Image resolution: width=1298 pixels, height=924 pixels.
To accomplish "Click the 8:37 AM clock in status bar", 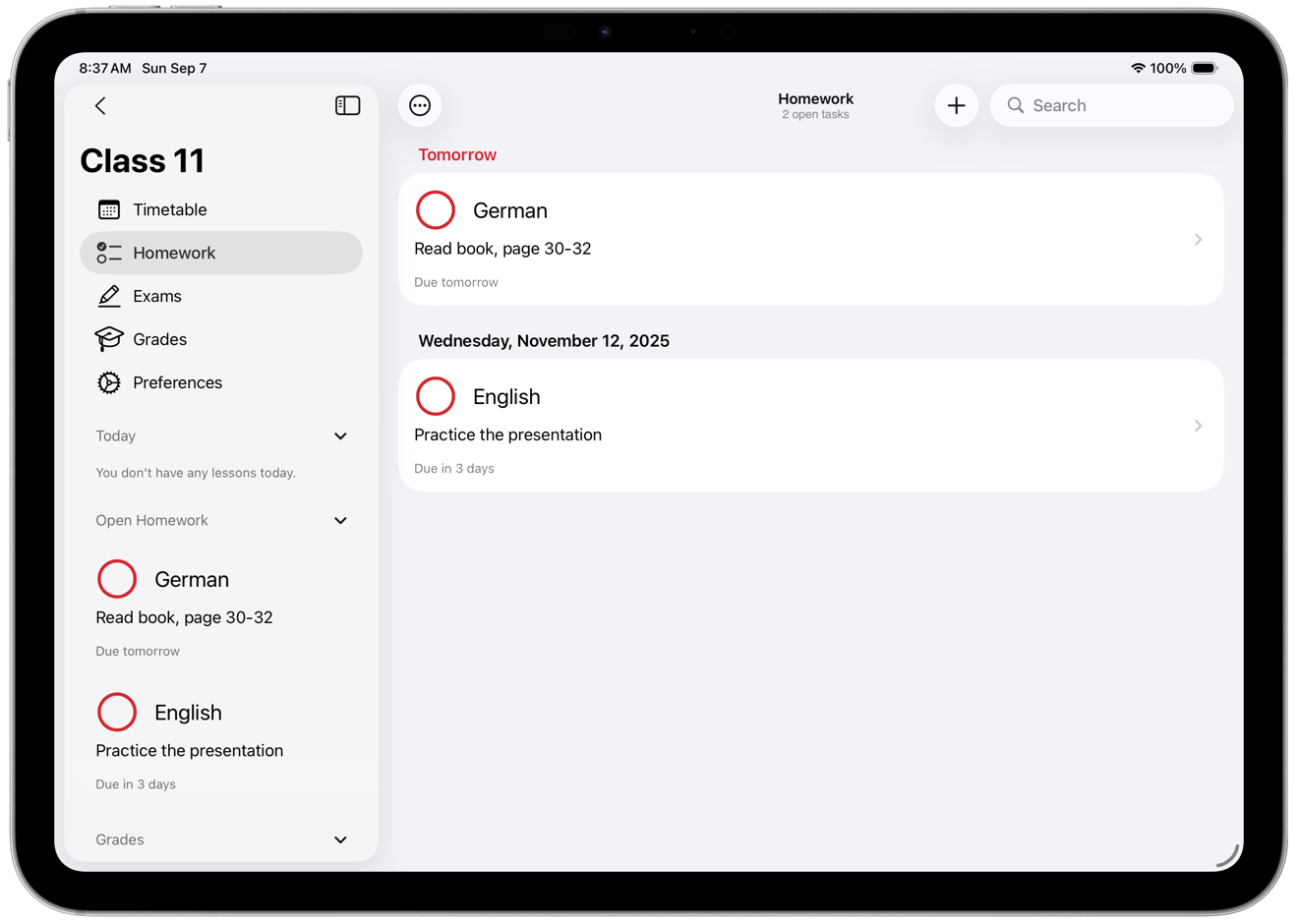I will (x=104, y=68).
